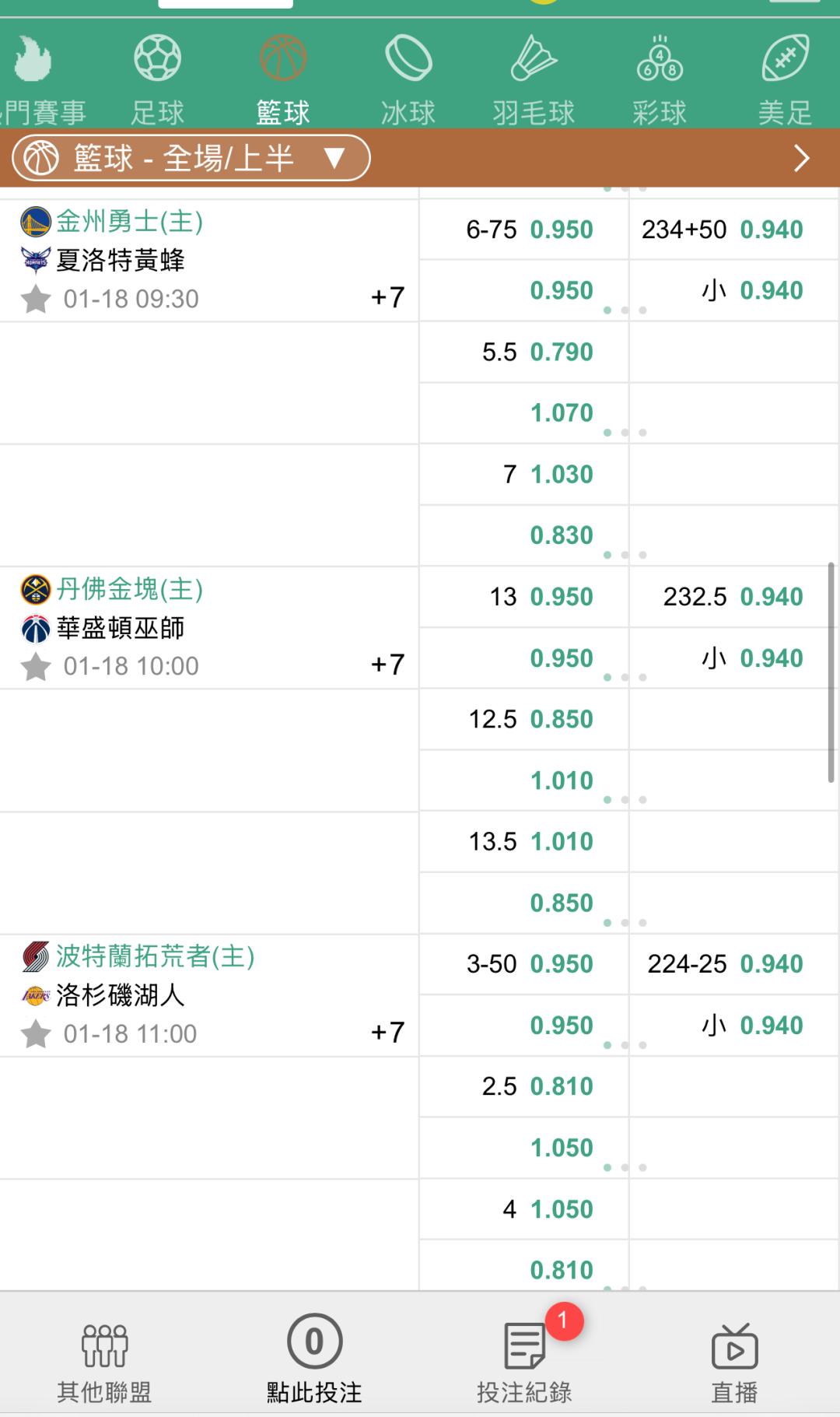View the bet records (投注紀錄) icon
This screenshot has width=840, height=1417.
pos(525,1348)
